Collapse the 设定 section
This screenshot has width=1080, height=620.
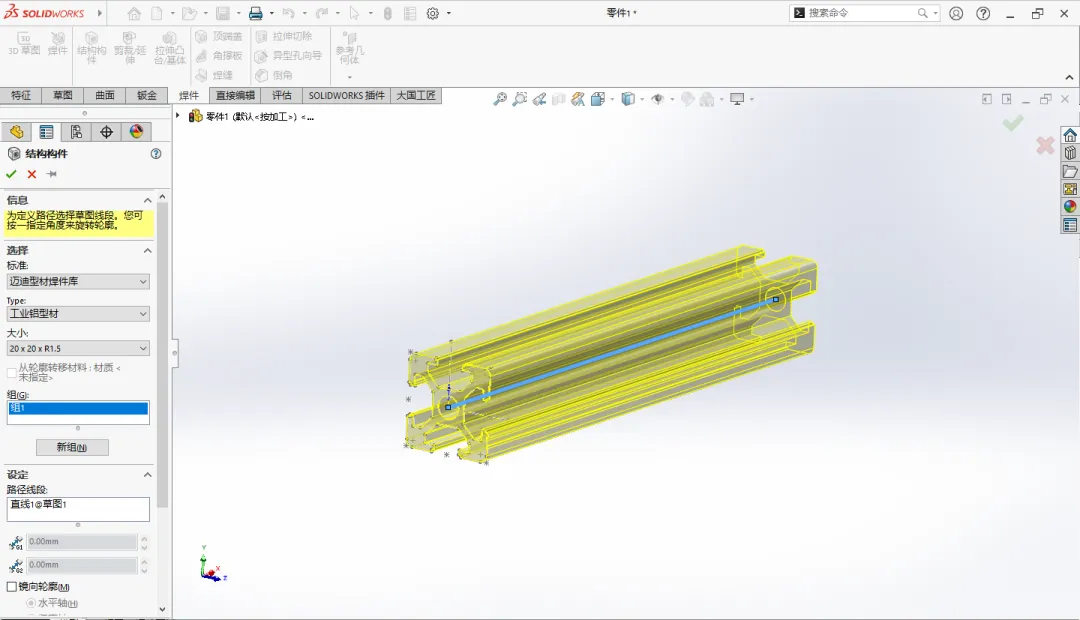(147, 475)
